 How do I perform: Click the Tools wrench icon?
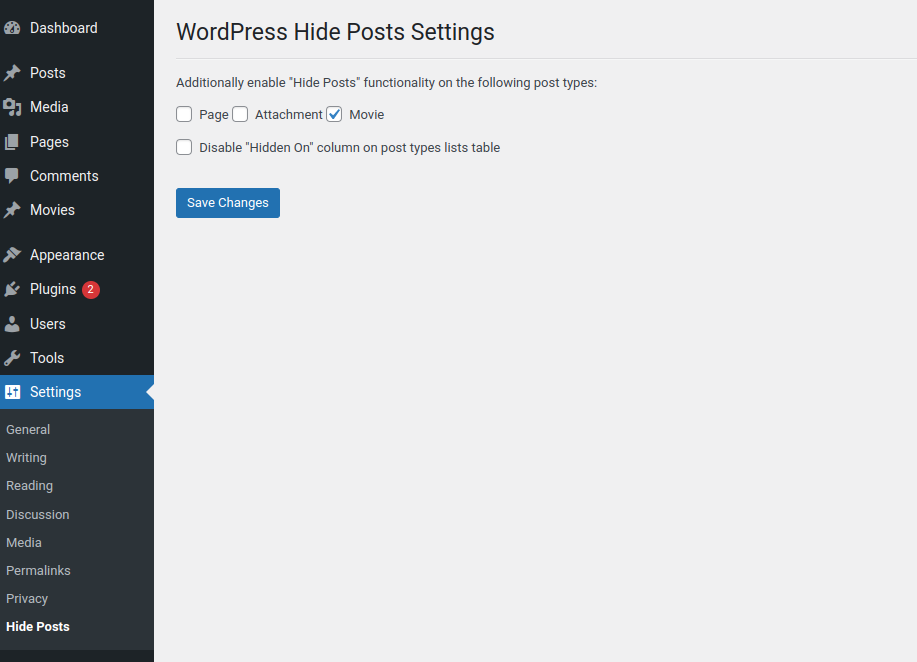click(x=12, y=358)
